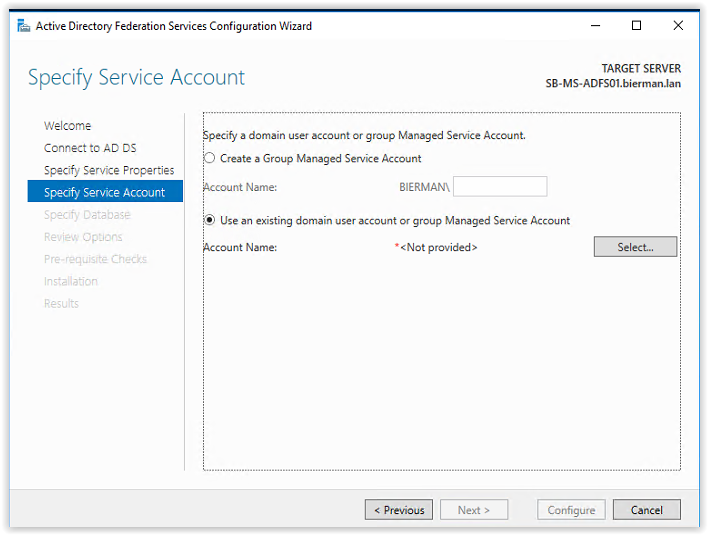
Task: Click the SB-MS-ADFS01.bierman.lan server name
Action: [x=613, y=84]
